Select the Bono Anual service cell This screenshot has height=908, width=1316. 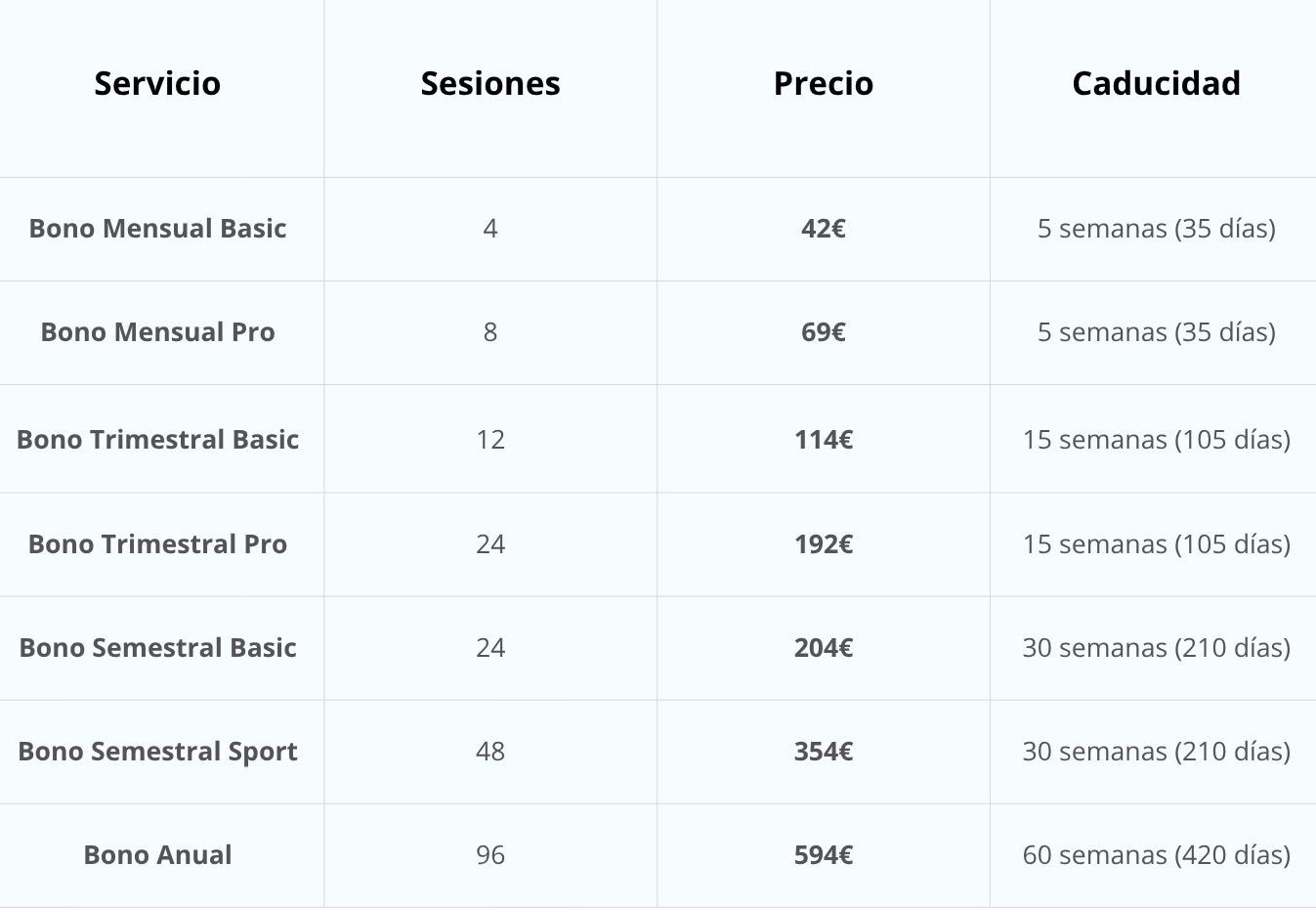click(157, 855)
